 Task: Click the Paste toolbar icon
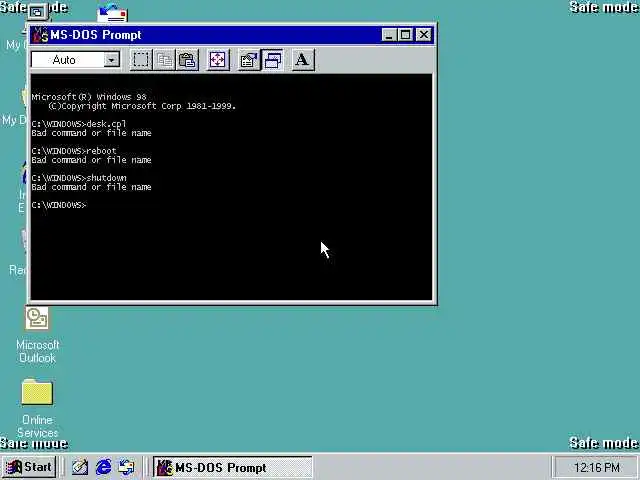point(187,60)
